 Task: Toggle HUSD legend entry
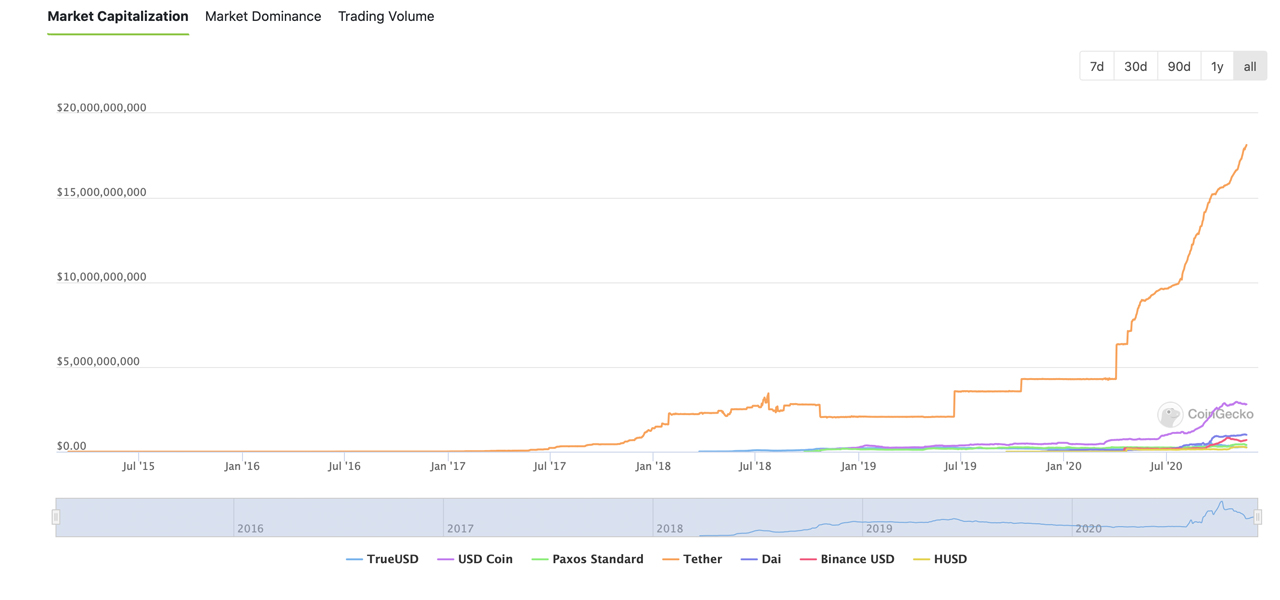click(x=940, y=559)
